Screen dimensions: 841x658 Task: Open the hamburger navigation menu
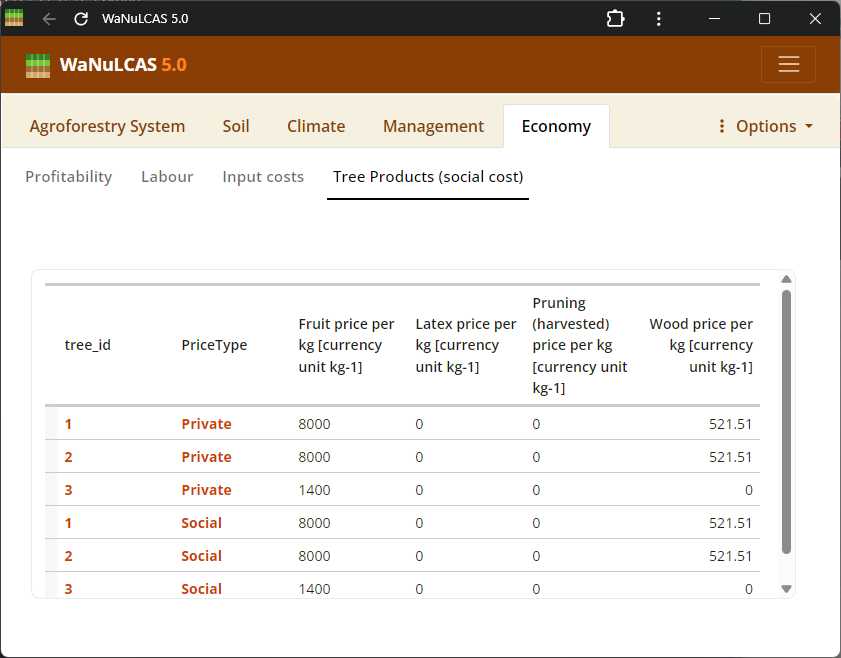788,65
